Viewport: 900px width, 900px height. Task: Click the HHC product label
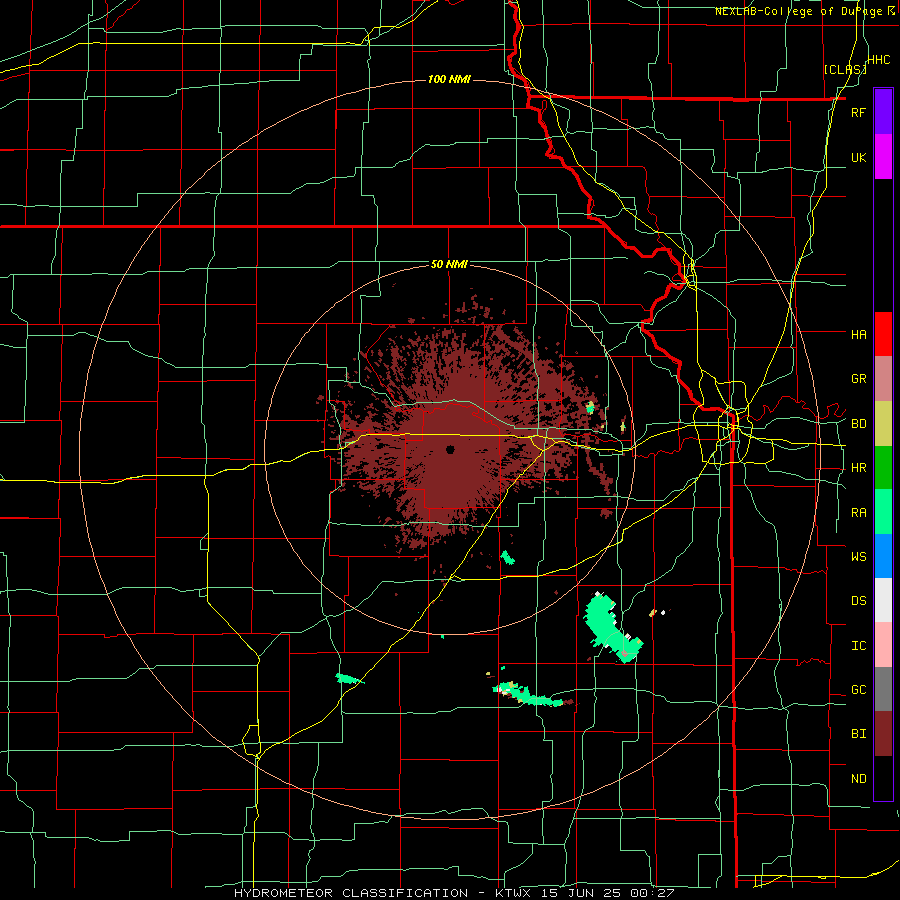(x=878, y=60)
